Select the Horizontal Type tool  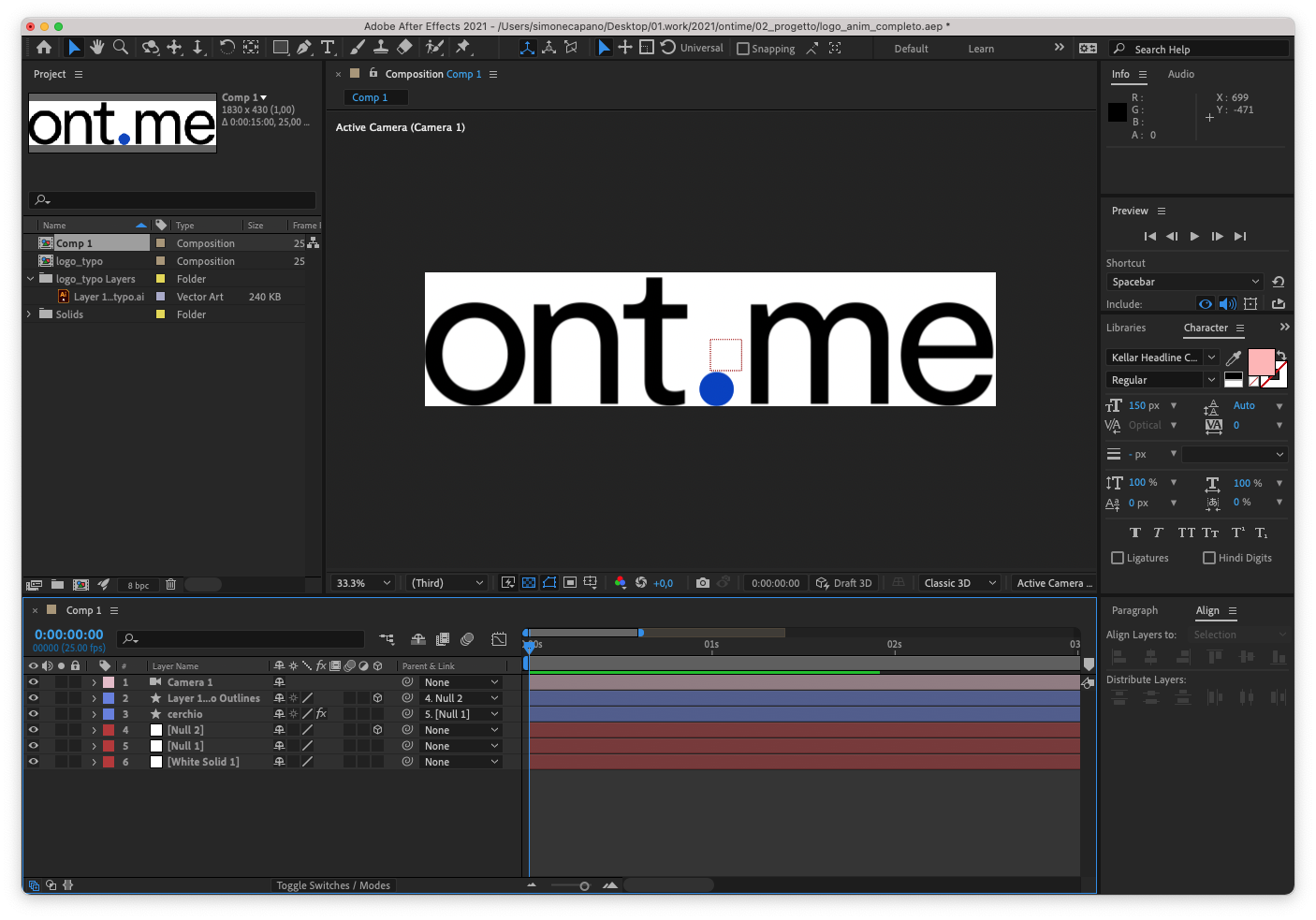pos(328,47)
